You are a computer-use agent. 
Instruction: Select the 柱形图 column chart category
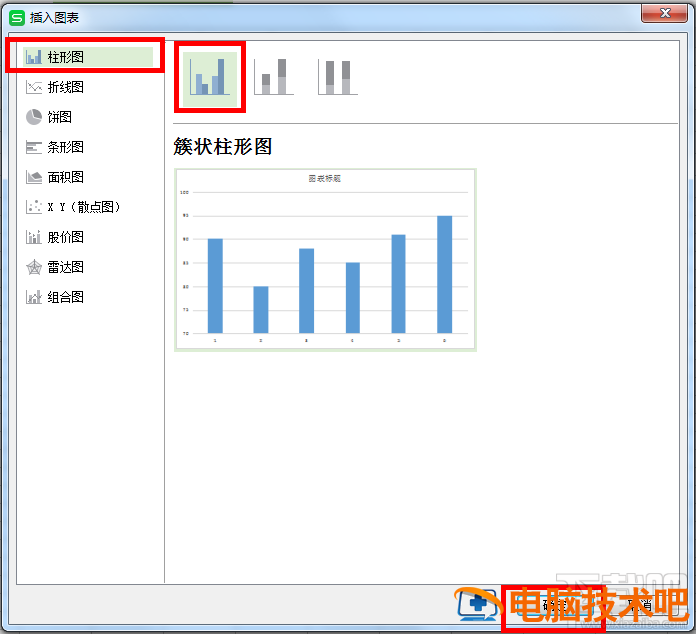tap(88, 57)
